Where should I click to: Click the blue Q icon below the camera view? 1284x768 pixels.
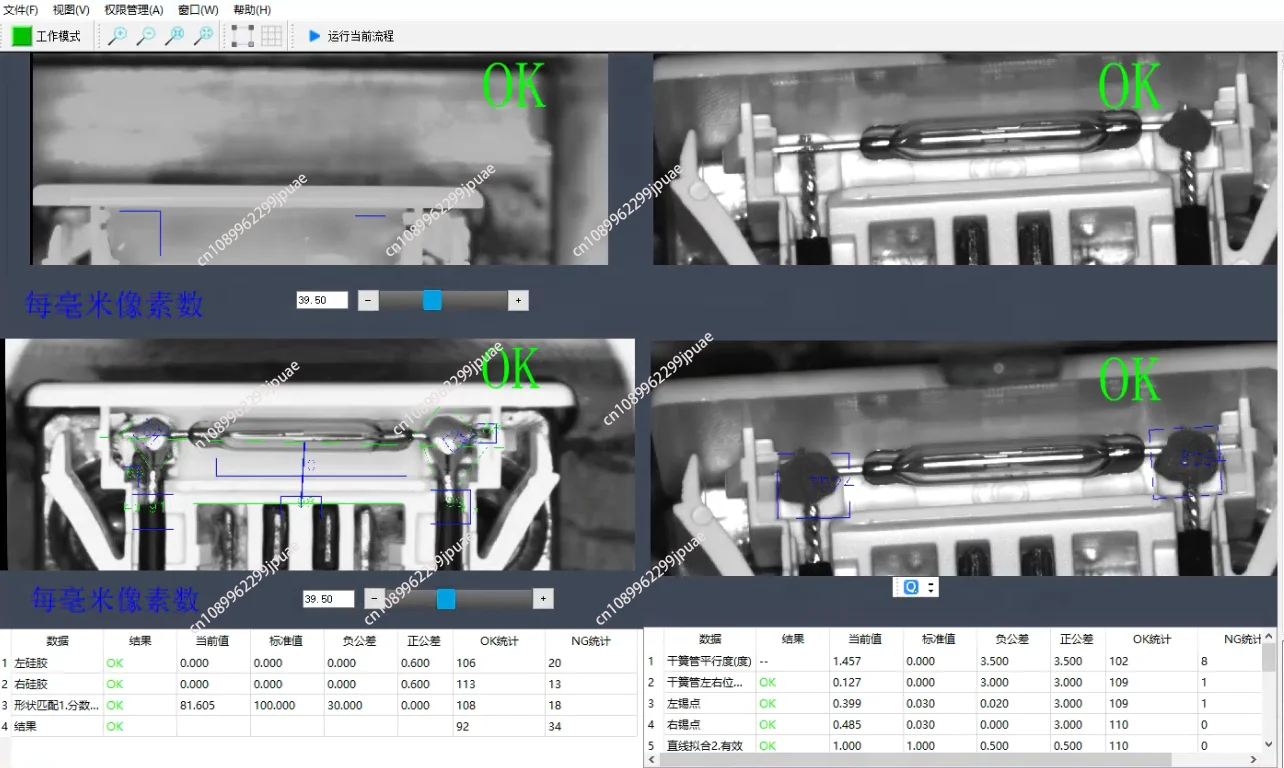pyautogui.click(x=911, y=588)
